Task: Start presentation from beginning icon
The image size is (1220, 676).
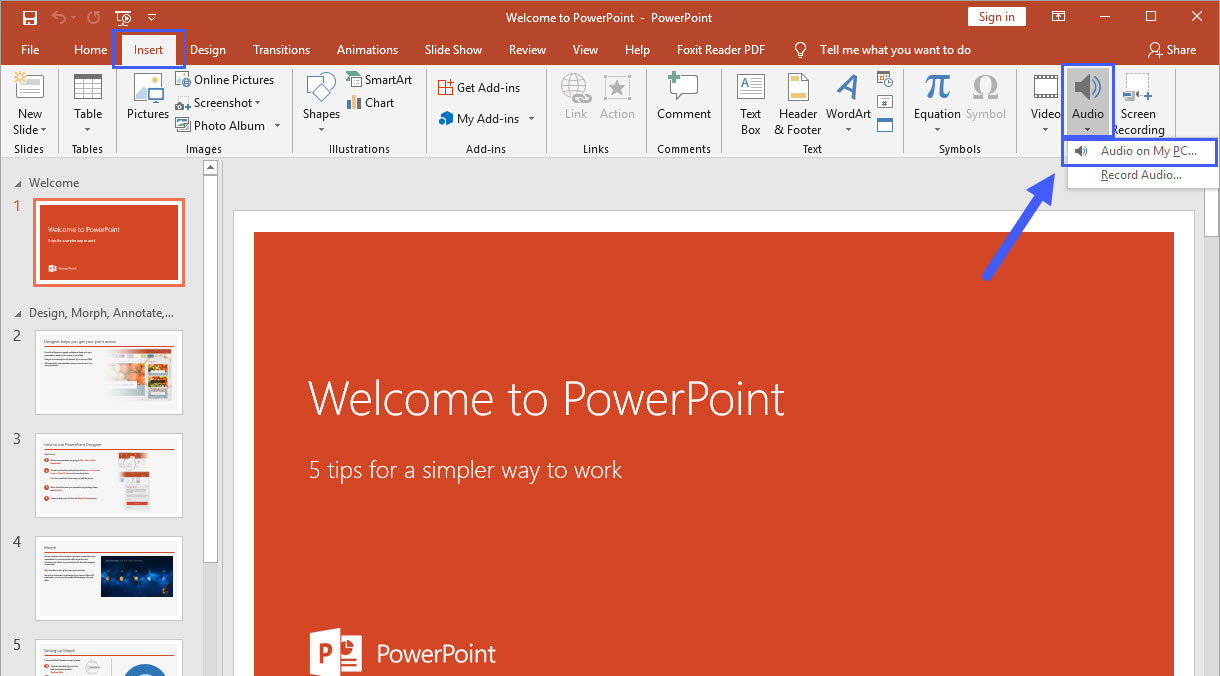Action: pos(123,17)
